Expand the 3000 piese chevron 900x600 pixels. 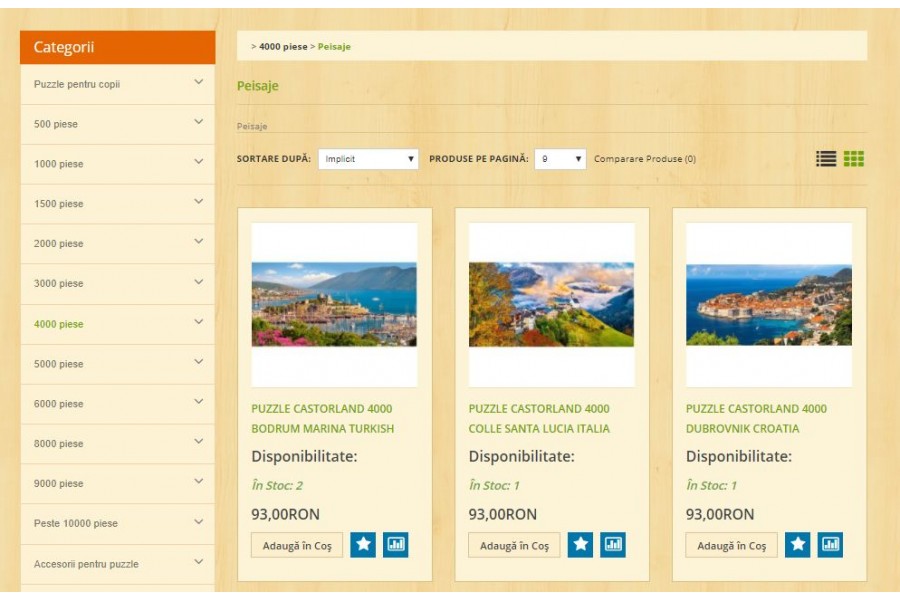pos(199,282)
